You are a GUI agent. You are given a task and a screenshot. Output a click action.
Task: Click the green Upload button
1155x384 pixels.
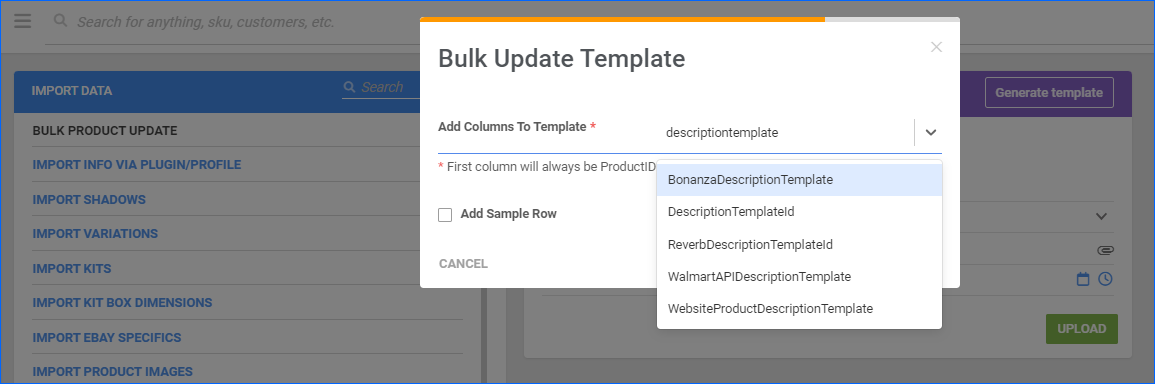1081,329
